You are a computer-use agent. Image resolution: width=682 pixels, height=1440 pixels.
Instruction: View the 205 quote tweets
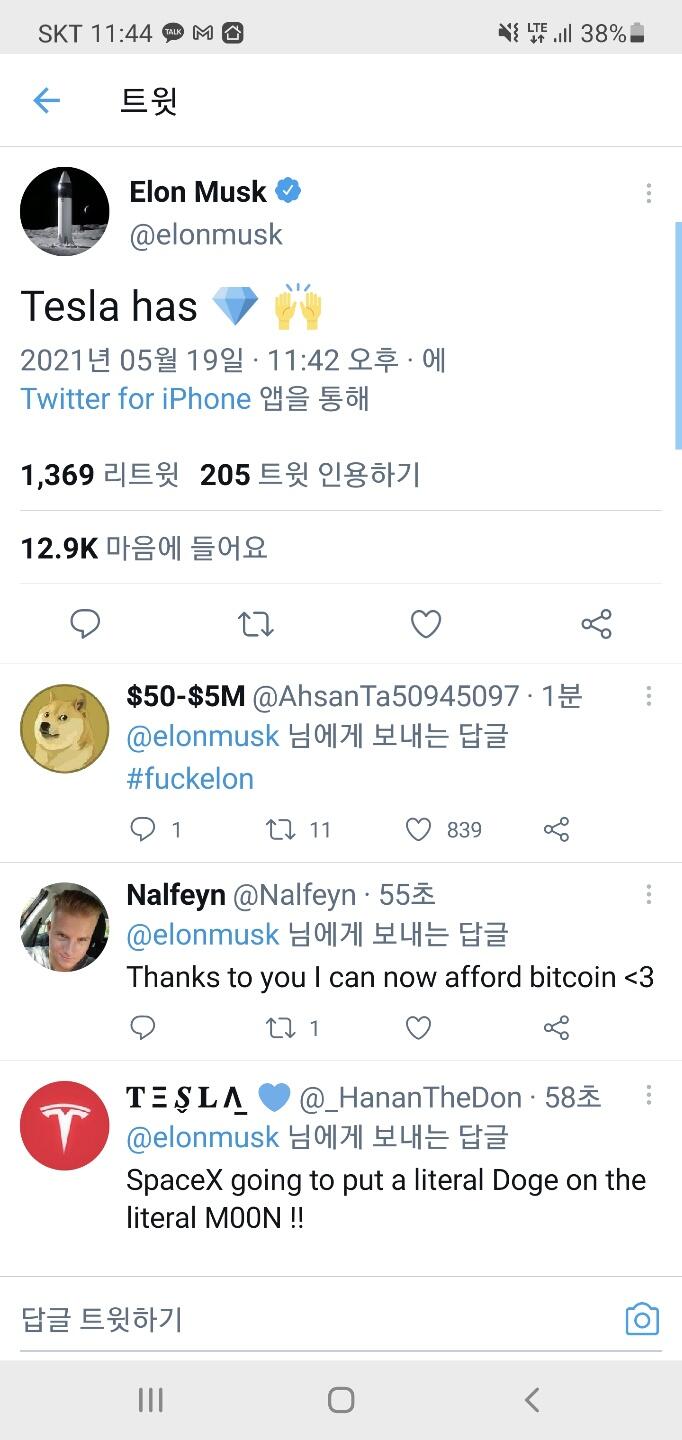click(x=310, y=475)
